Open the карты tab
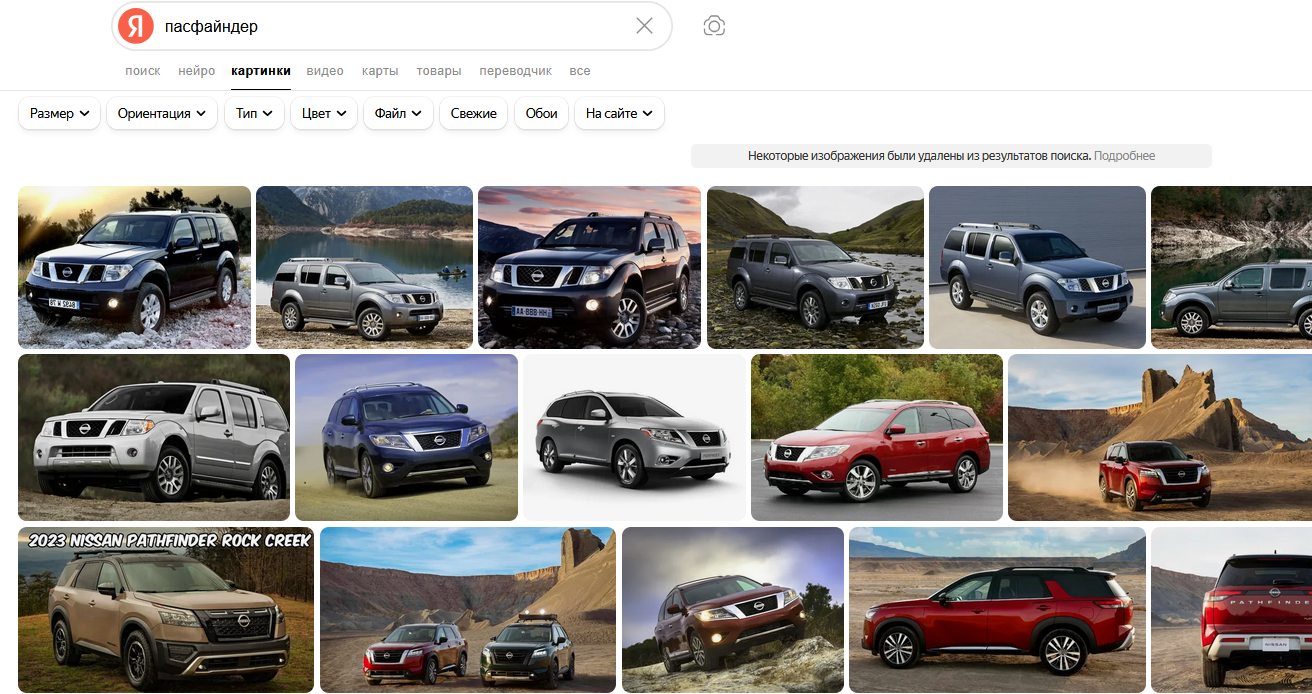Screen dimensions: 1312x694 pos(380,71)
